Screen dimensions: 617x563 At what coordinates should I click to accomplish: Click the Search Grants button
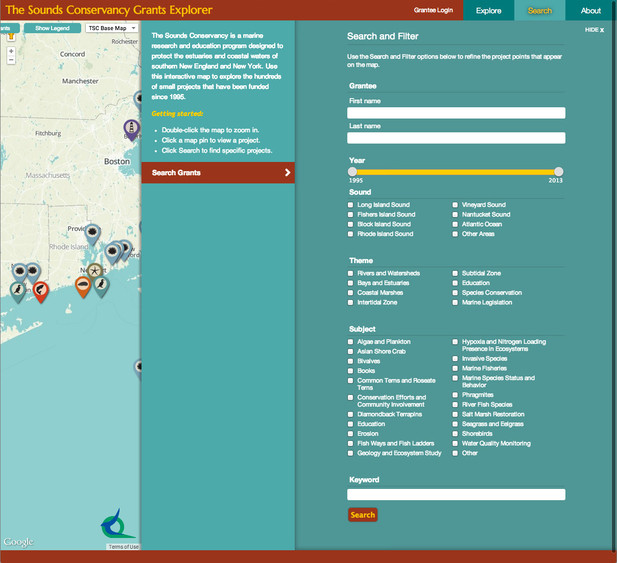coord(218,172)
